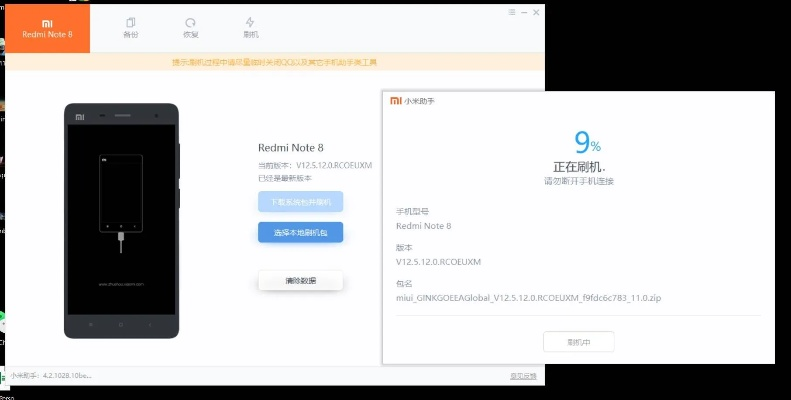Click the 下载系统包并刷机 button
The width and height of the screenshot is (791, 400).
point(301,202)
